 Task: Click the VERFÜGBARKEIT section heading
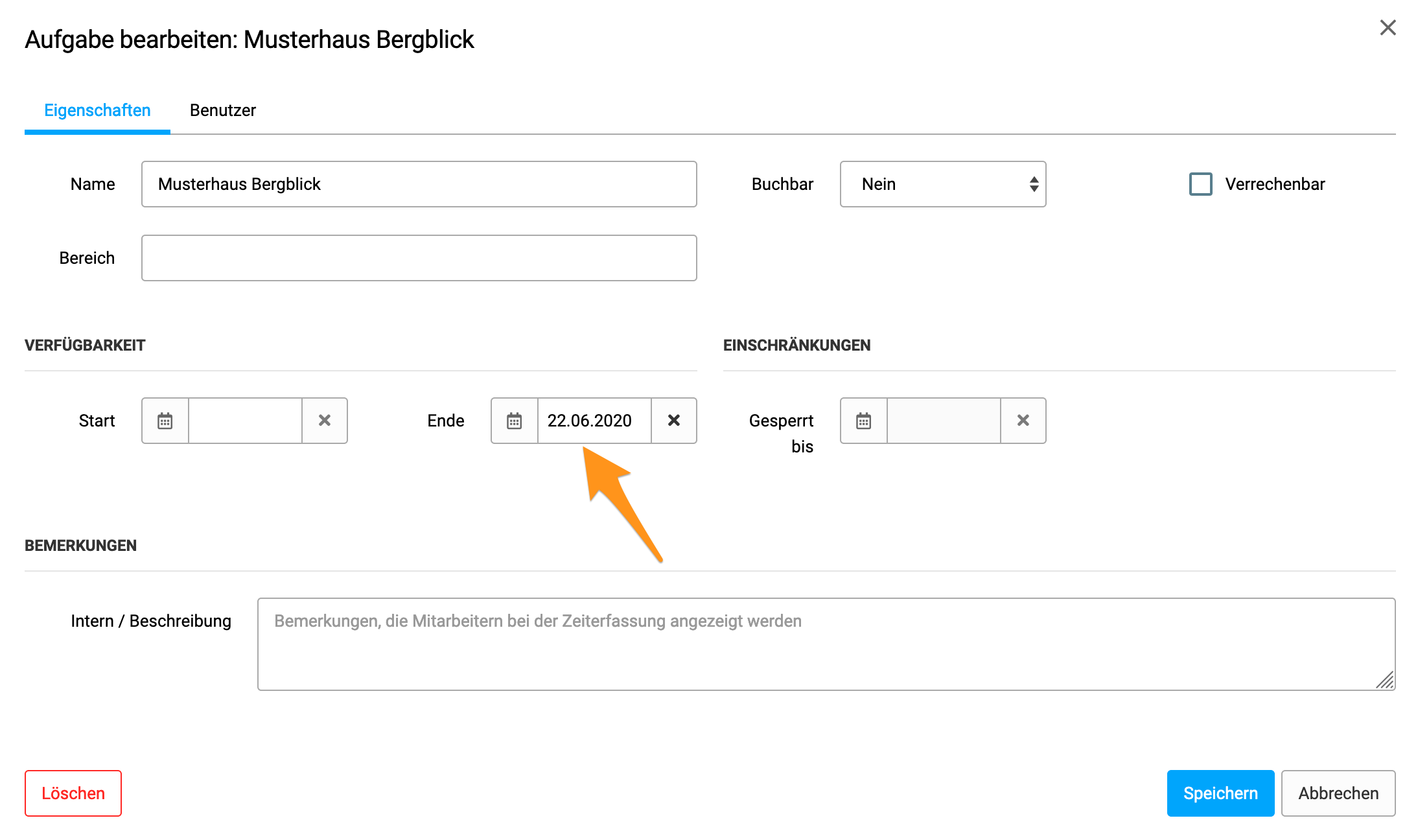(85, 345)
